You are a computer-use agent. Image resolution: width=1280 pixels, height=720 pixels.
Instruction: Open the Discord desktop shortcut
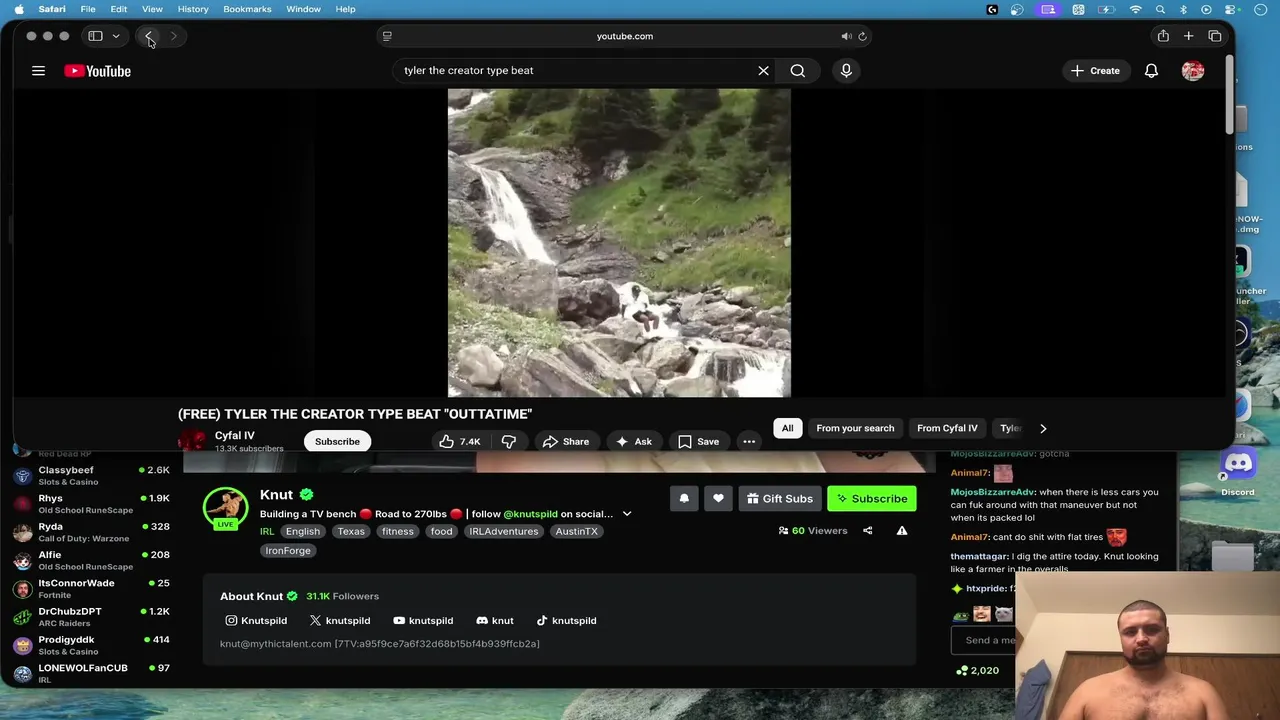[1238, 472]
